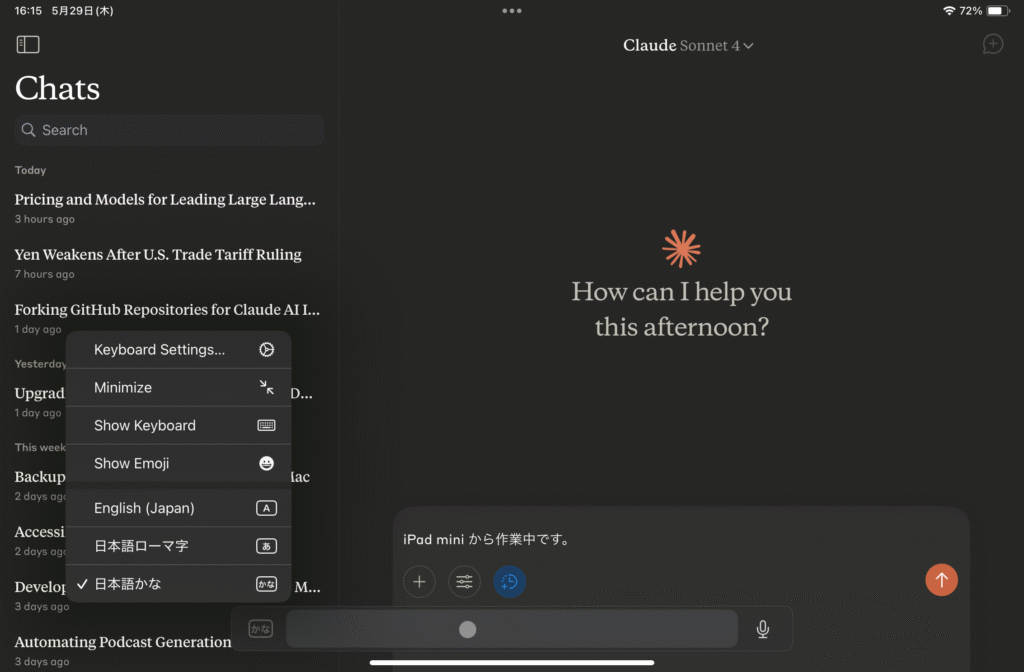Open the tools sliders icon in composer
The width and height of the screenshot is (1024, 672).
[464, 581]
